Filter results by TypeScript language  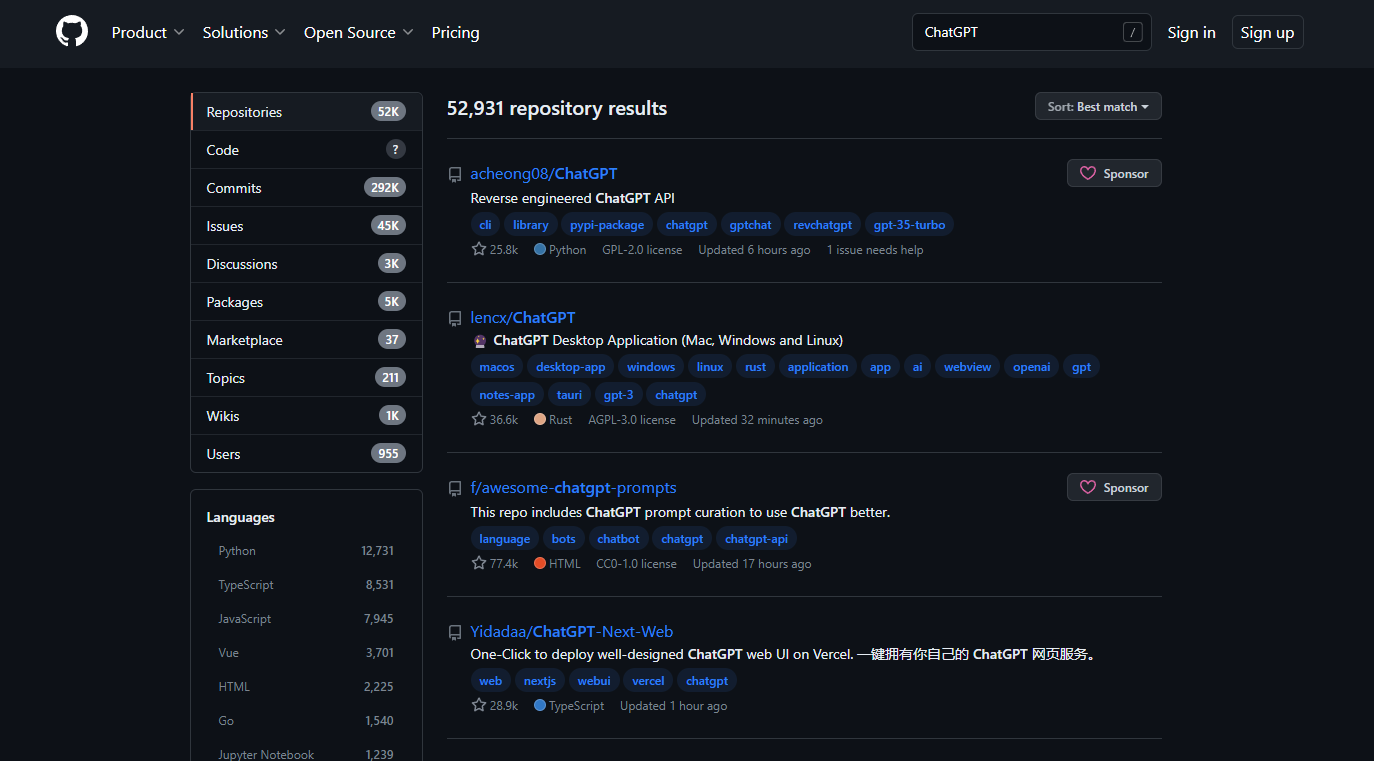[x=306, y=585]
